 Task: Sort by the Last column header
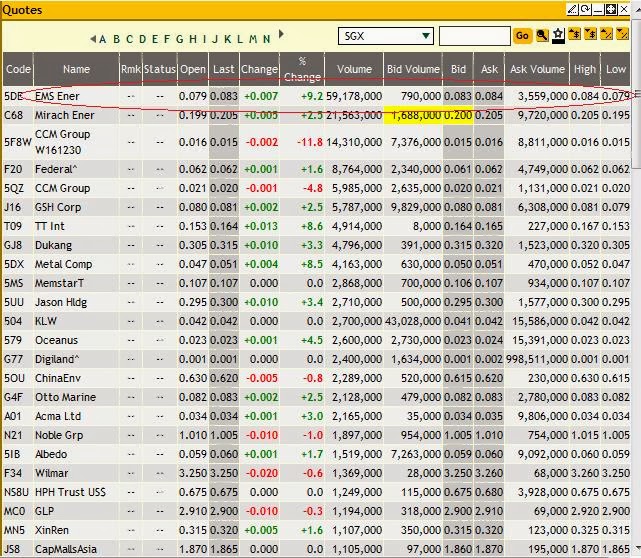(224, 69)
